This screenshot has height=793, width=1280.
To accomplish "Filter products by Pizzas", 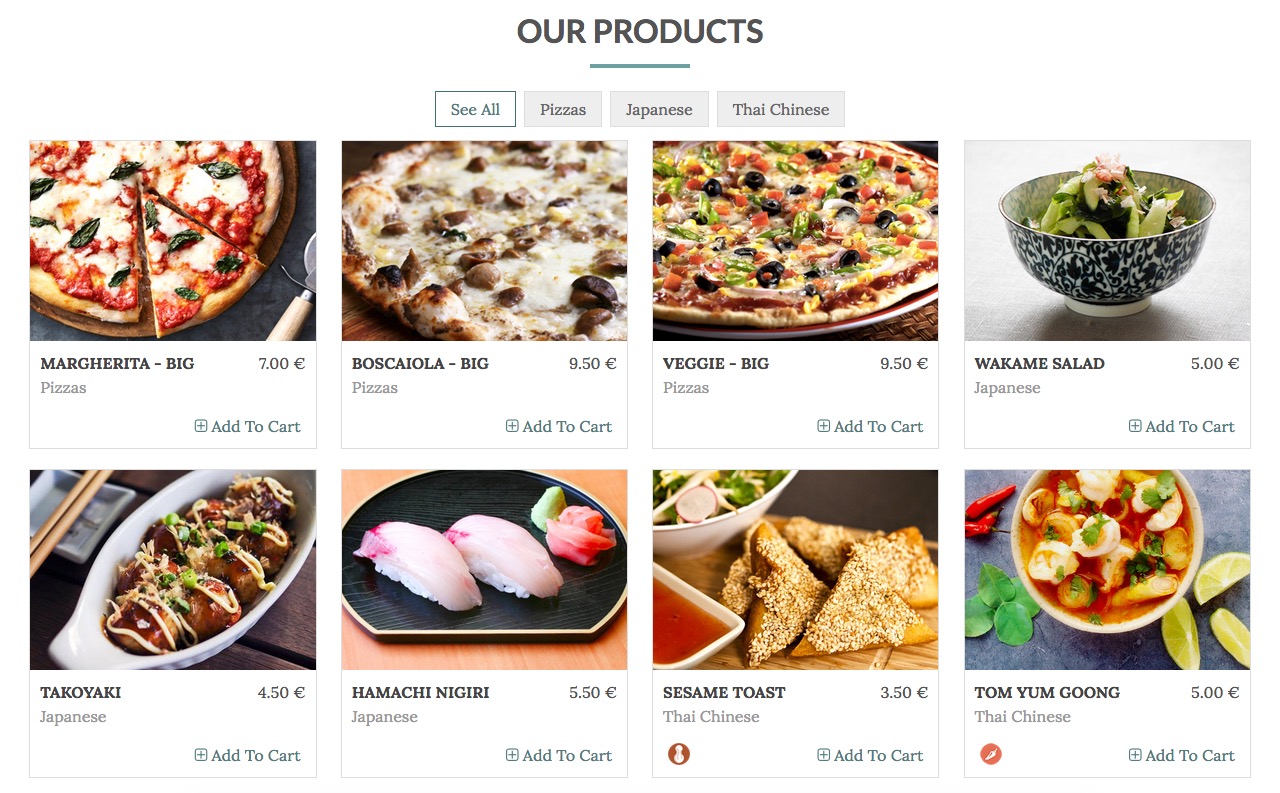I will pos(563,109).
